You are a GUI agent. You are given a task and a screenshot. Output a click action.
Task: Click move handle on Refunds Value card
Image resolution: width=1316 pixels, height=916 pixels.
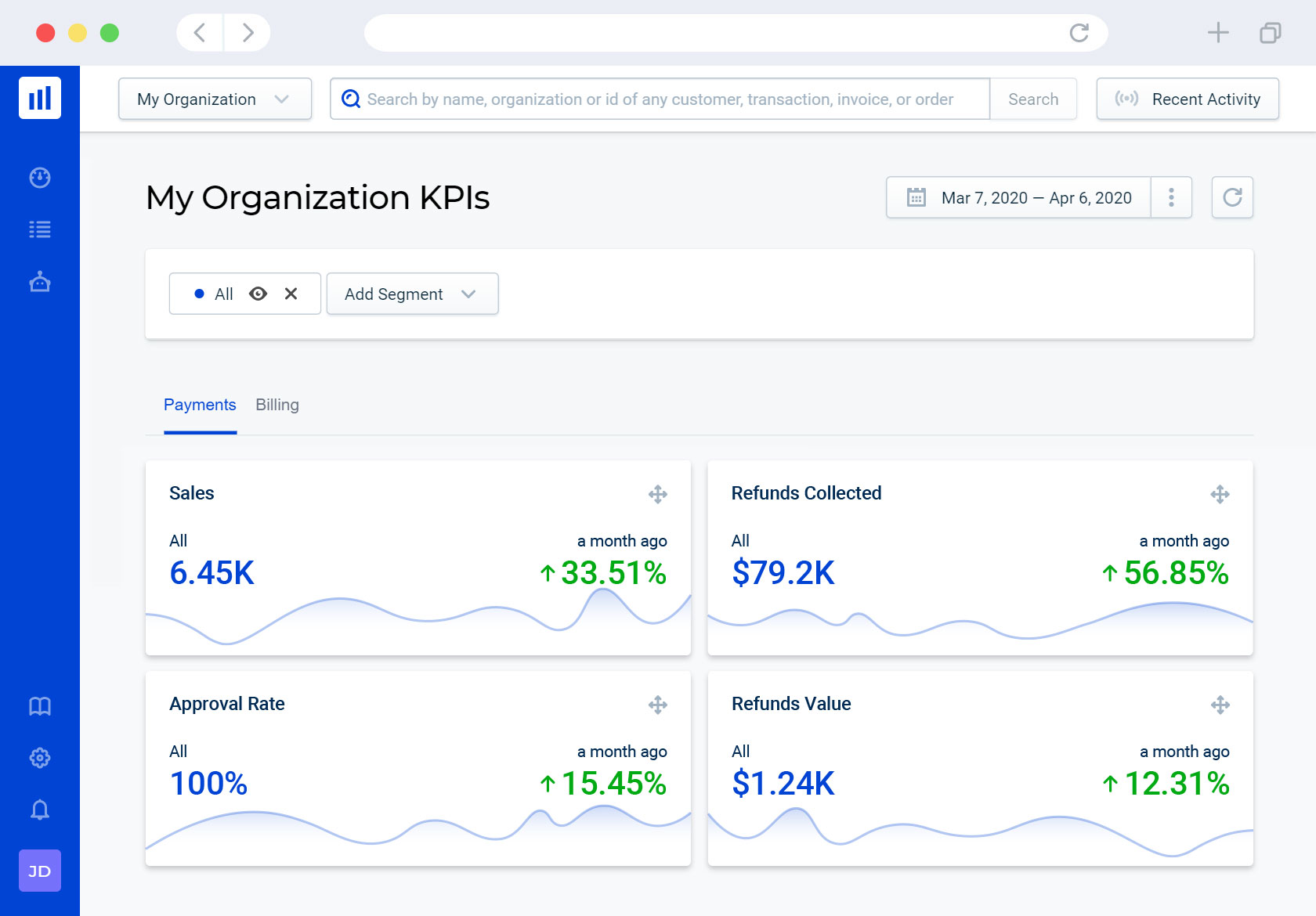pyautogui.click(x=1220, y=705)
